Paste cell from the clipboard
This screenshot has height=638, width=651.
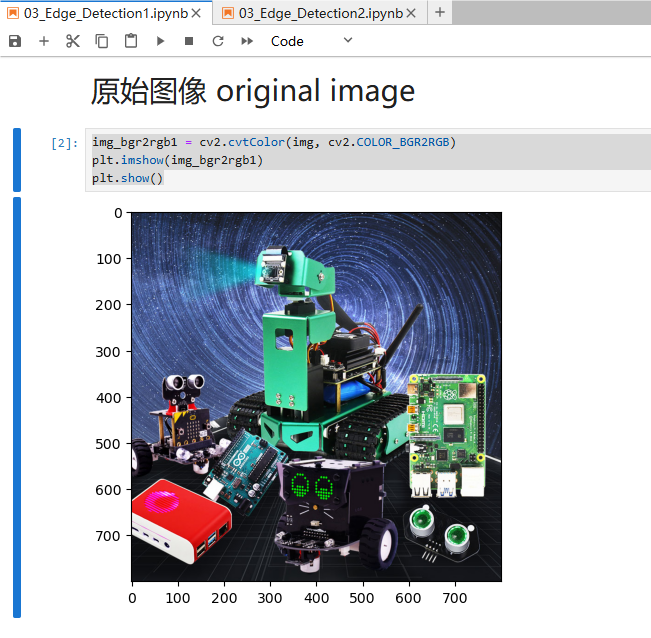tap(131, 41)
